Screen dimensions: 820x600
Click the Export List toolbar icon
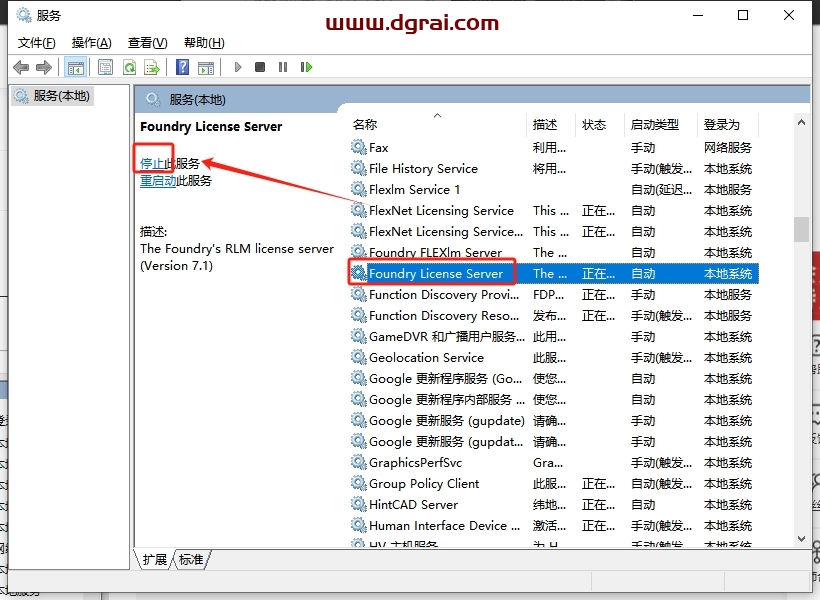pos(152,67)
